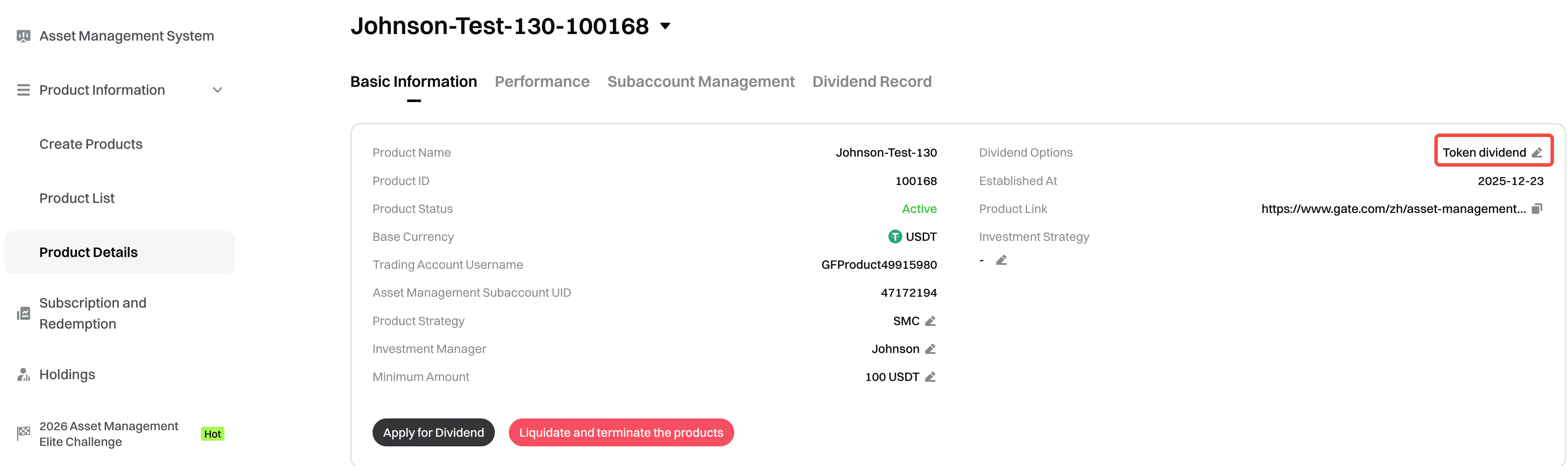Copy the Product Link using copy icon
The image size is (1568, 466).
point(1537,209)
